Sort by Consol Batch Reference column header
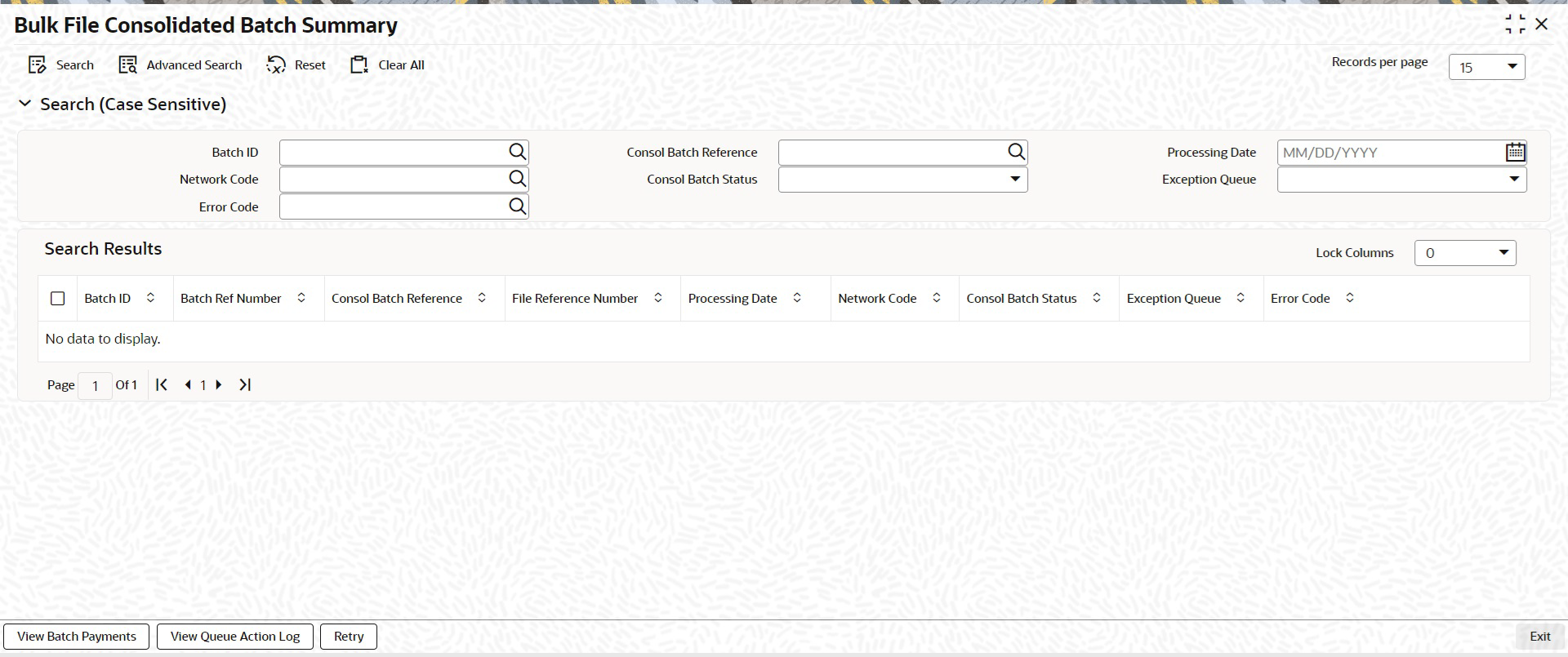Image resolution: width=1568 pixels, height=657 pixels. [482, 298]
